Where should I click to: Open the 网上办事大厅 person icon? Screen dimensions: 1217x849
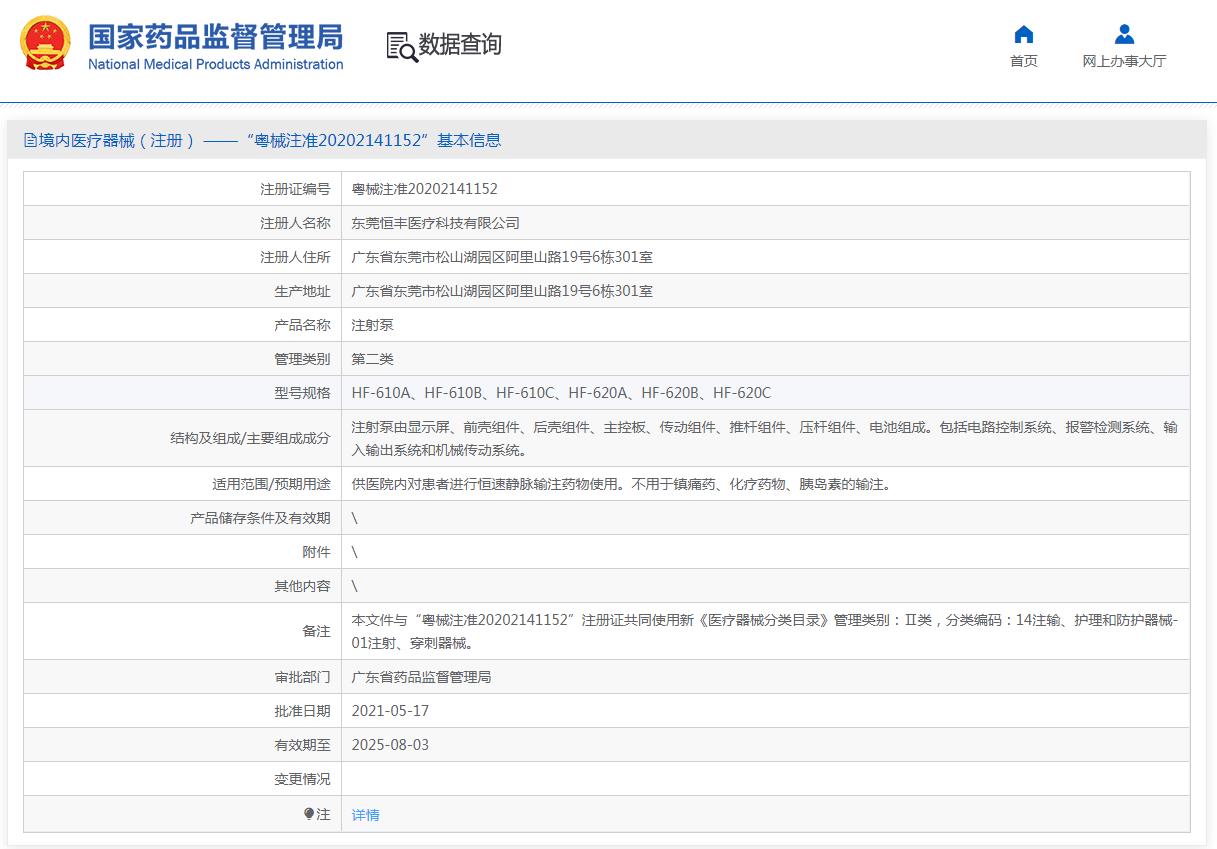[x=1124, y=34]
